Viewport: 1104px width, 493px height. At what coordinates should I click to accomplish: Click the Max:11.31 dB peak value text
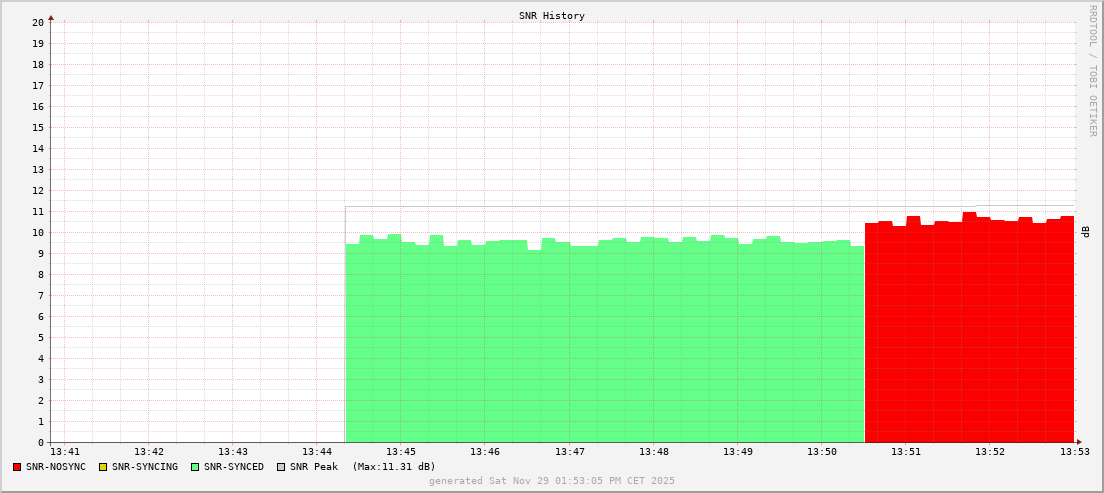pyautogui.click(x=394, y=467)
